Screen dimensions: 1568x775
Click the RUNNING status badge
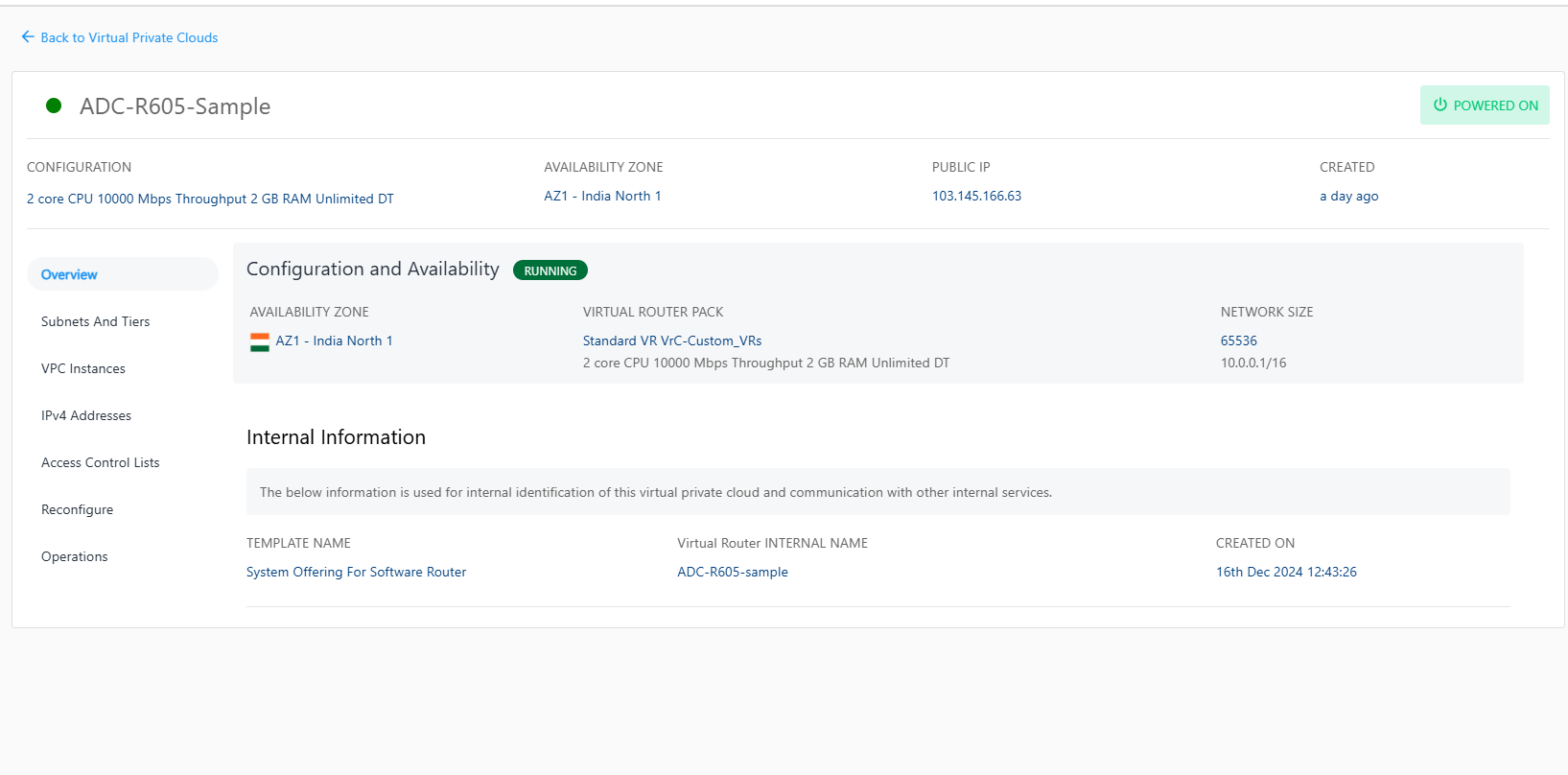[x=550, y=270]
